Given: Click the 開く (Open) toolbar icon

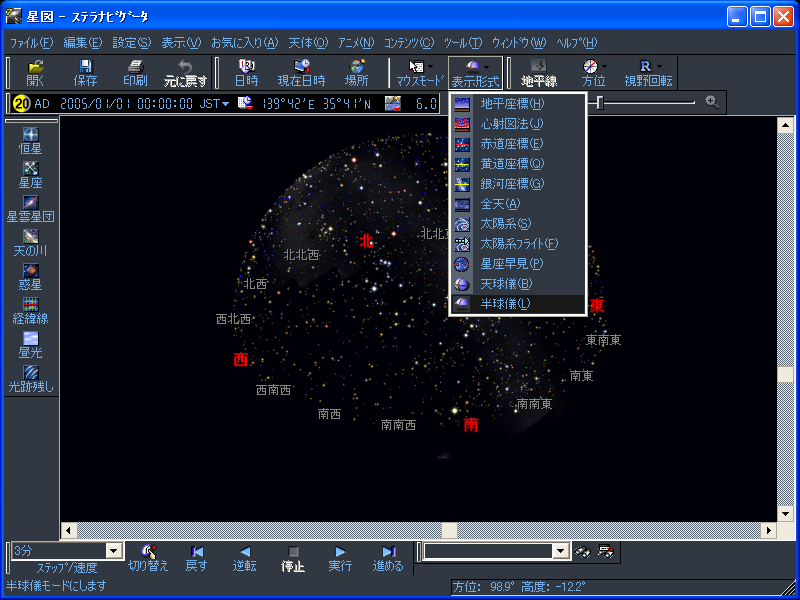Looking at the screenshot, I should click(35, 72).
